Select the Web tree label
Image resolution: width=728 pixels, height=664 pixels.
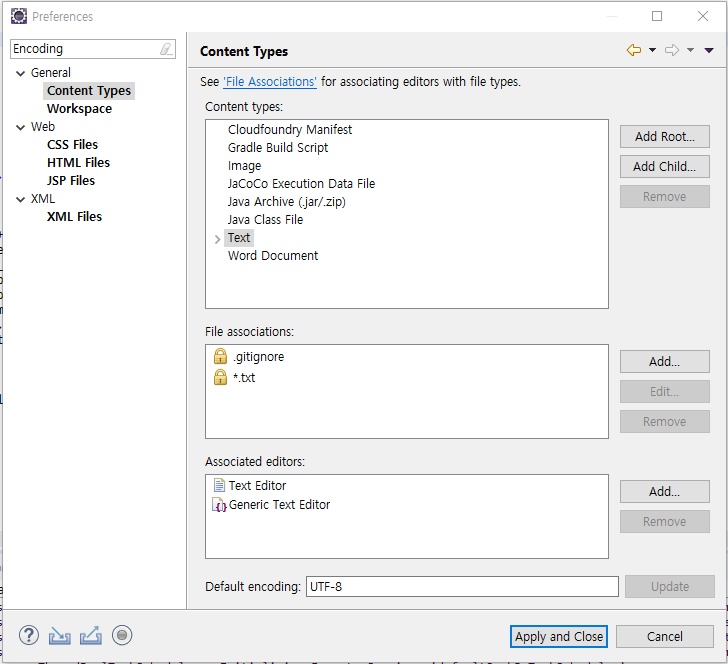(43, 127)
